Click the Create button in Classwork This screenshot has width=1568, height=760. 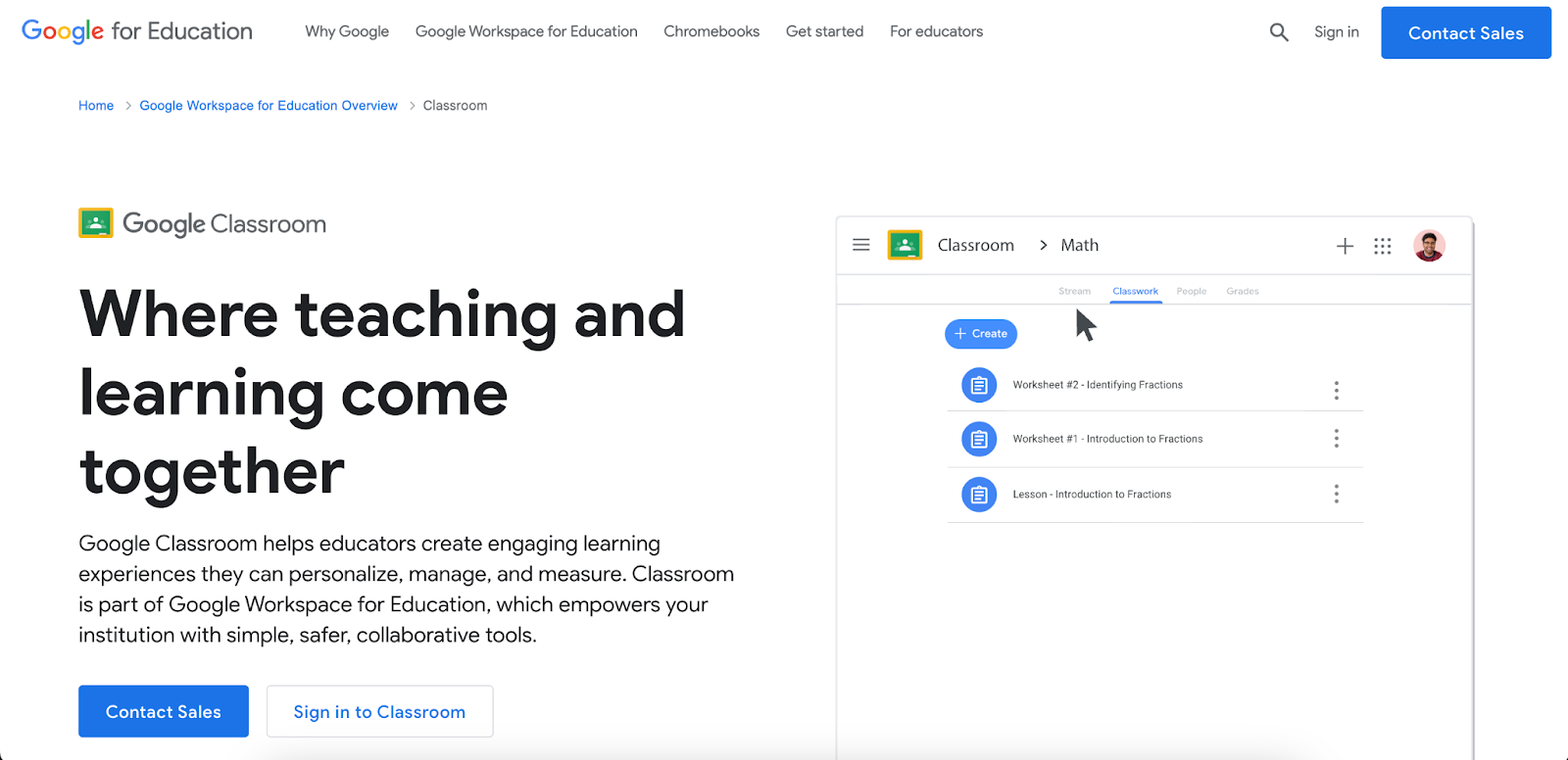981,334
